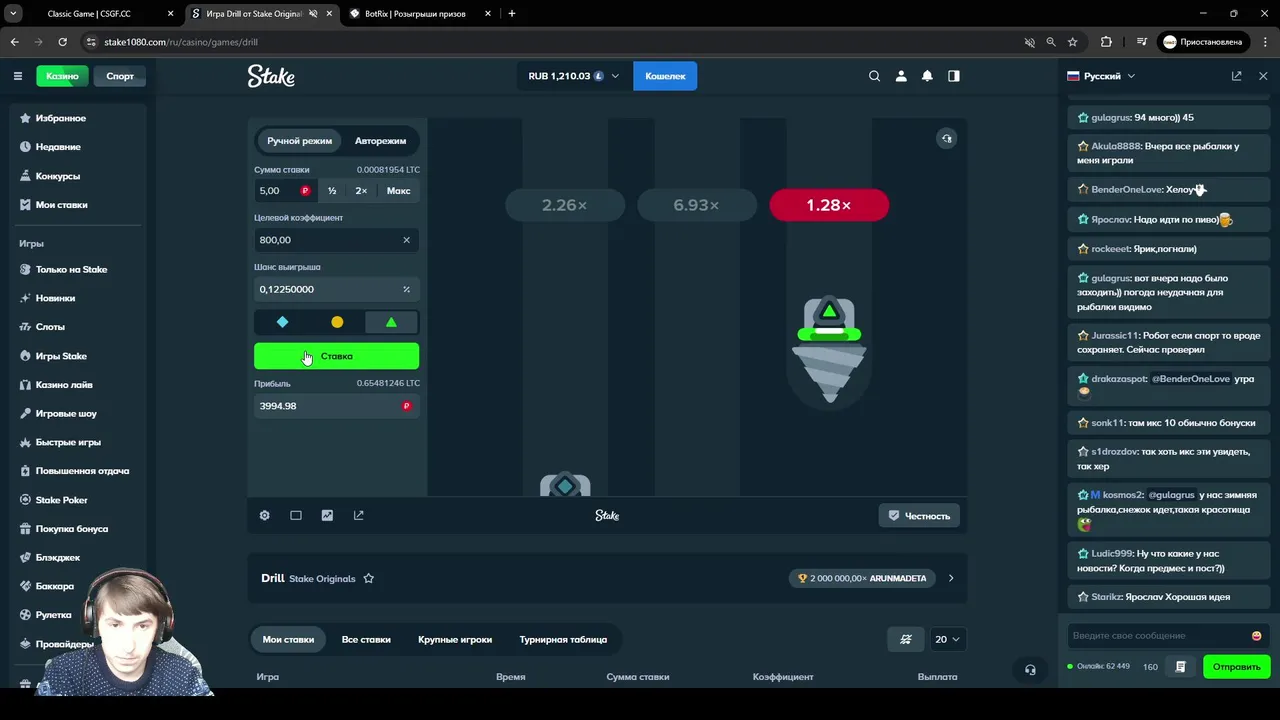
Task: Switch to Авторежим mode
Action: 380,141
